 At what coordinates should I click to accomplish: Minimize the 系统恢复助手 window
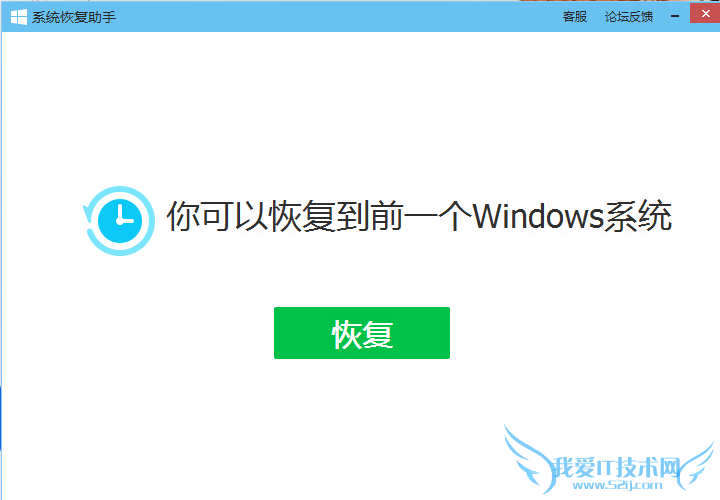675,17
